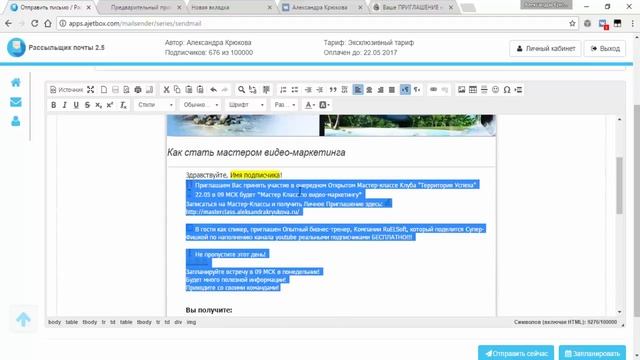The width and height of the screenshot is (640, 360).
Task: Toggle subscript formatting
Action: (x=98, y=105)
